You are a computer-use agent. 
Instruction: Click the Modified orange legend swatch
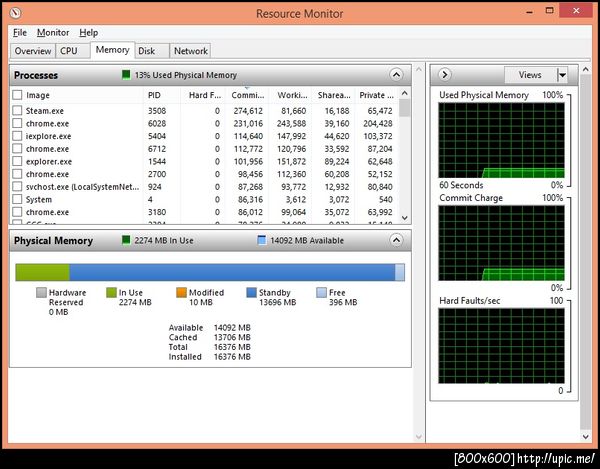pyautogui.click(x=181, y=293)
